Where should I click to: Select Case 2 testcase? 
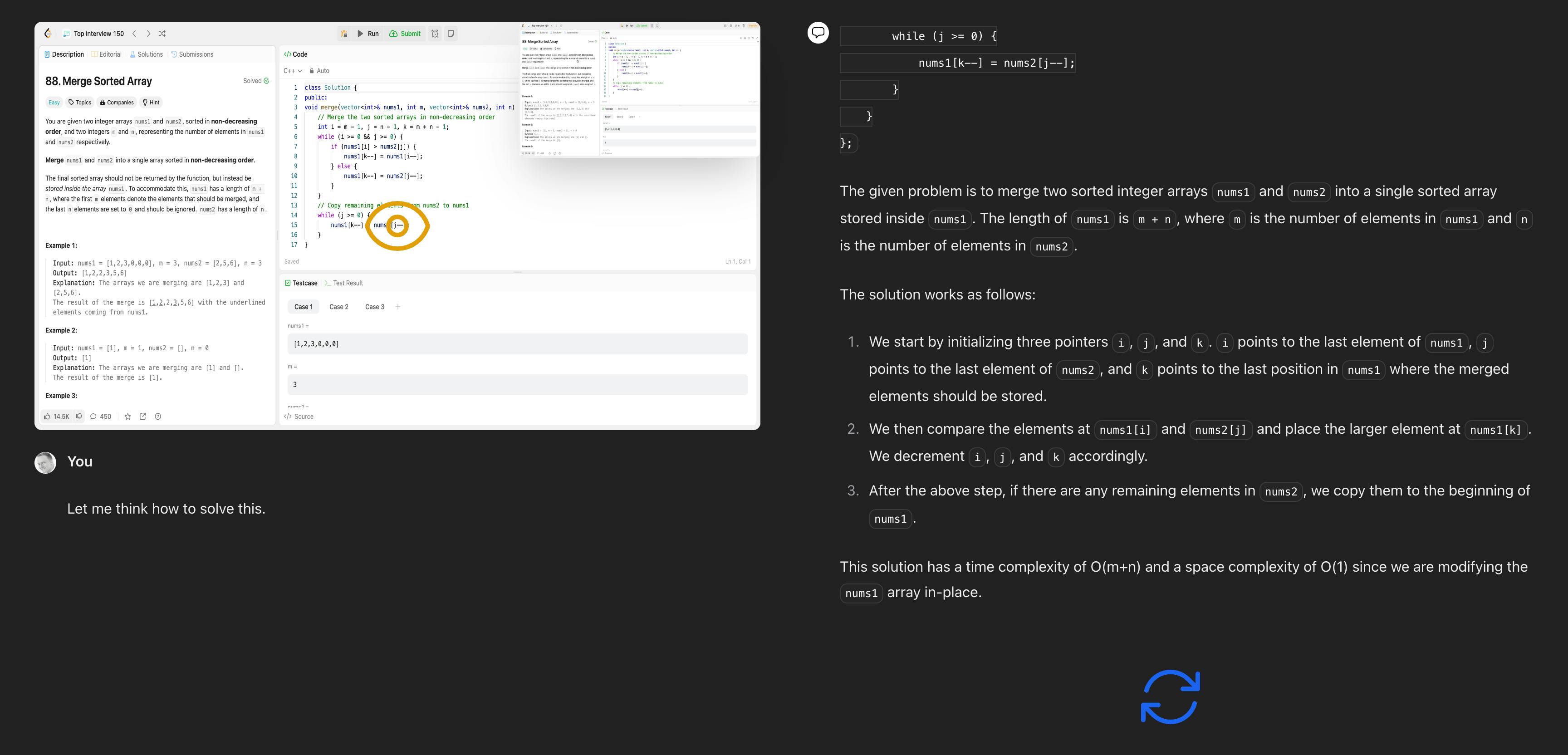(339, 307)
